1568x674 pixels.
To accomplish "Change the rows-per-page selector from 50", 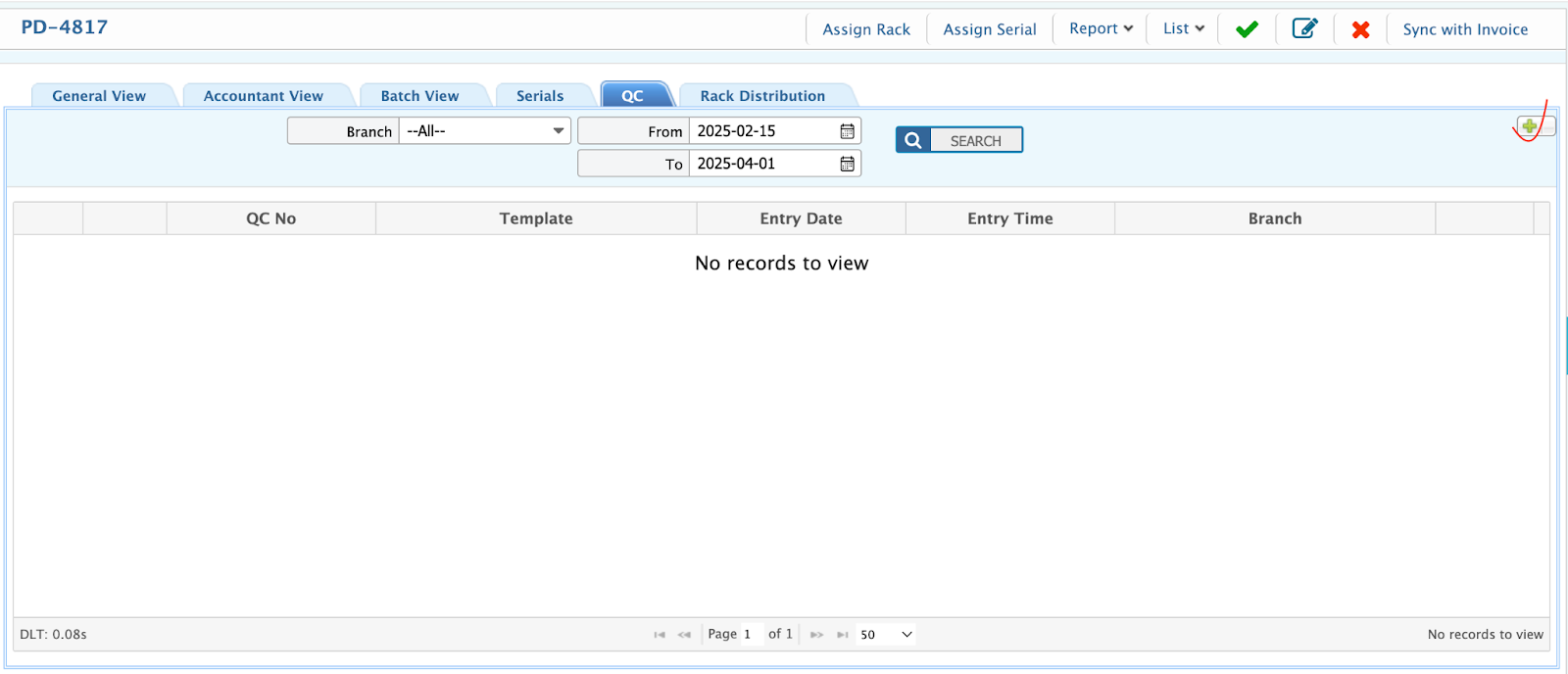I will coord(886,635).
